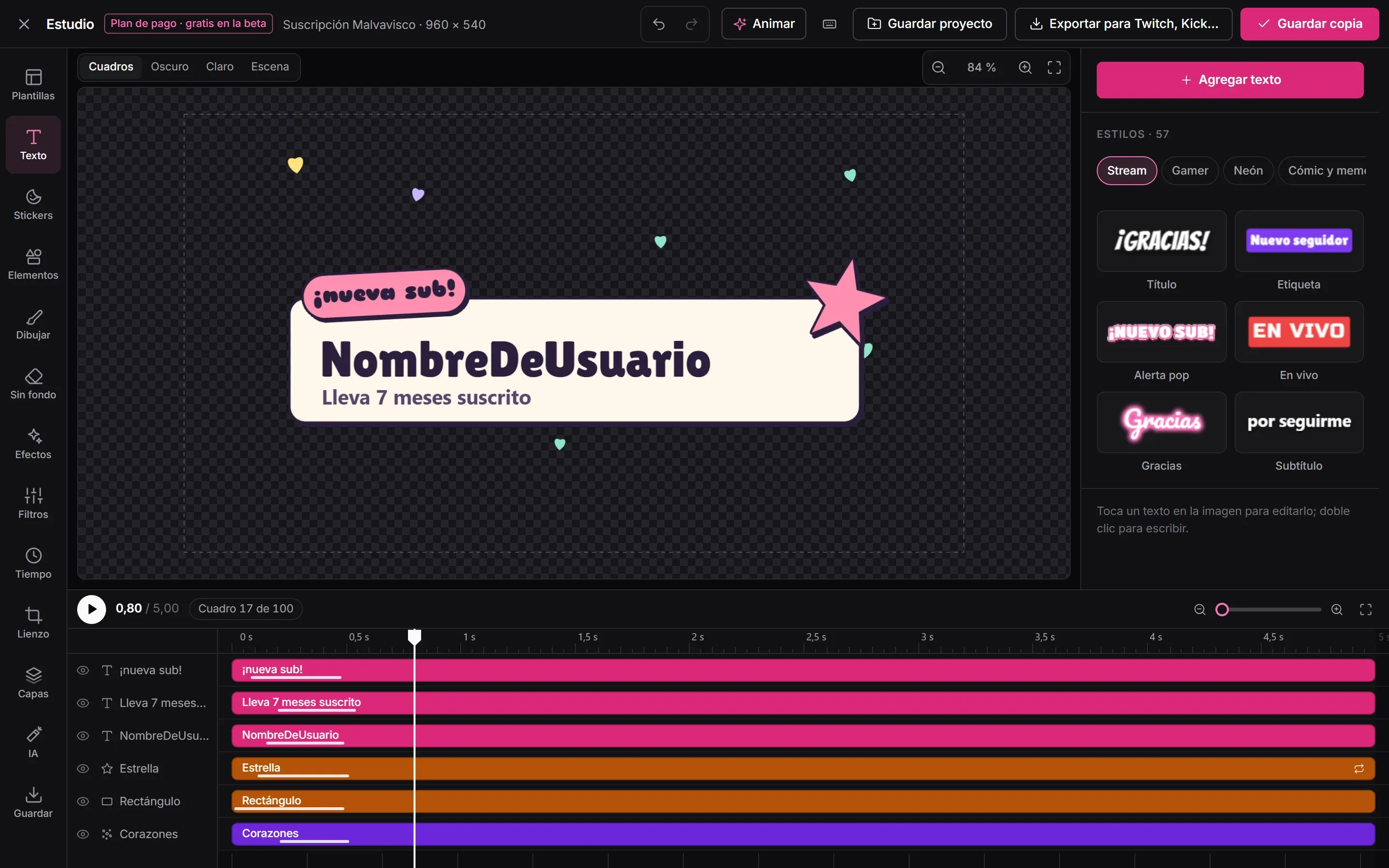Toggle loop on Estrella track
Viewport: 1389px width, 868px height.
[1359, 769]
